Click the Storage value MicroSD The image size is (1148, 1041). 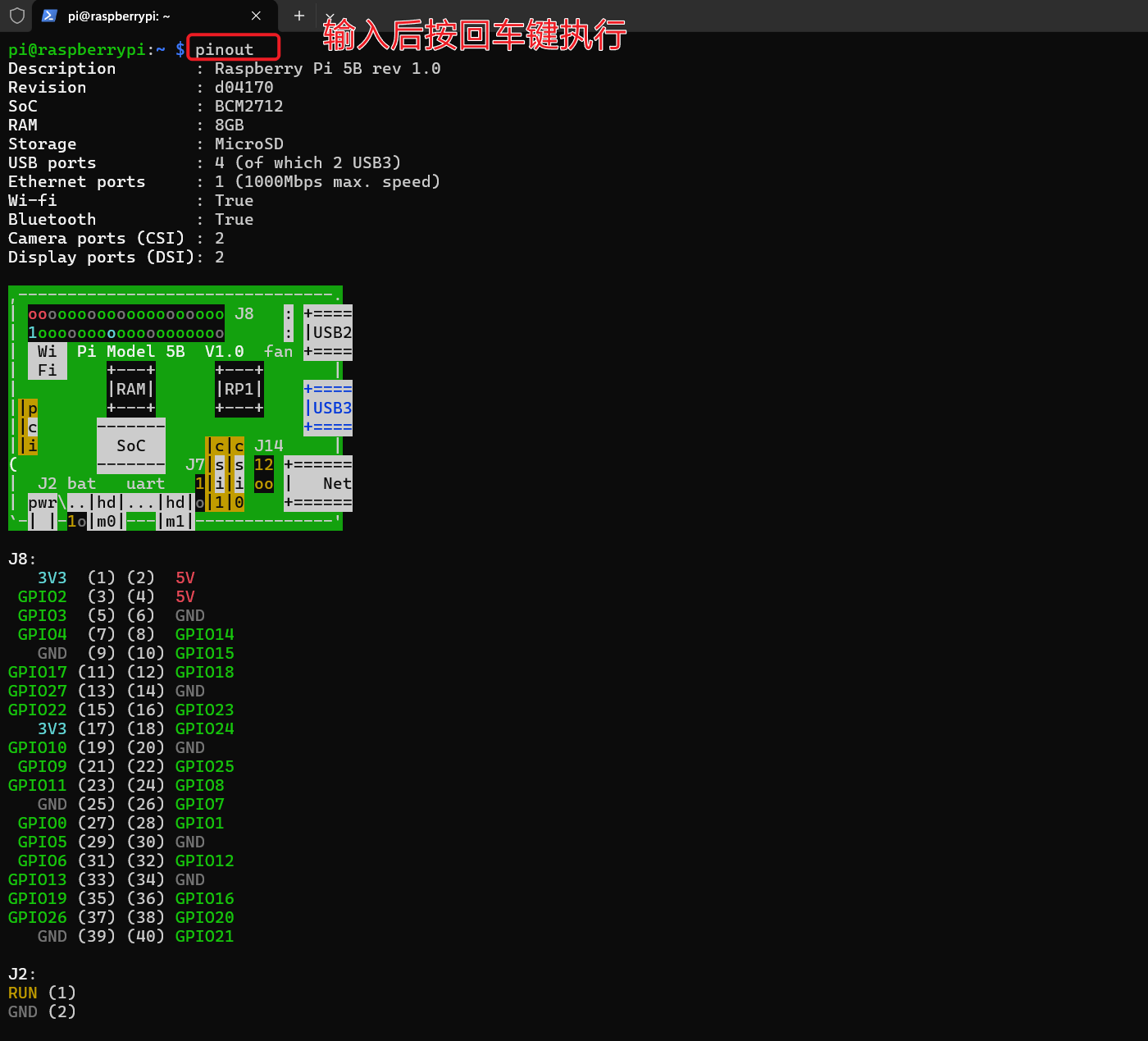[249, 144]
